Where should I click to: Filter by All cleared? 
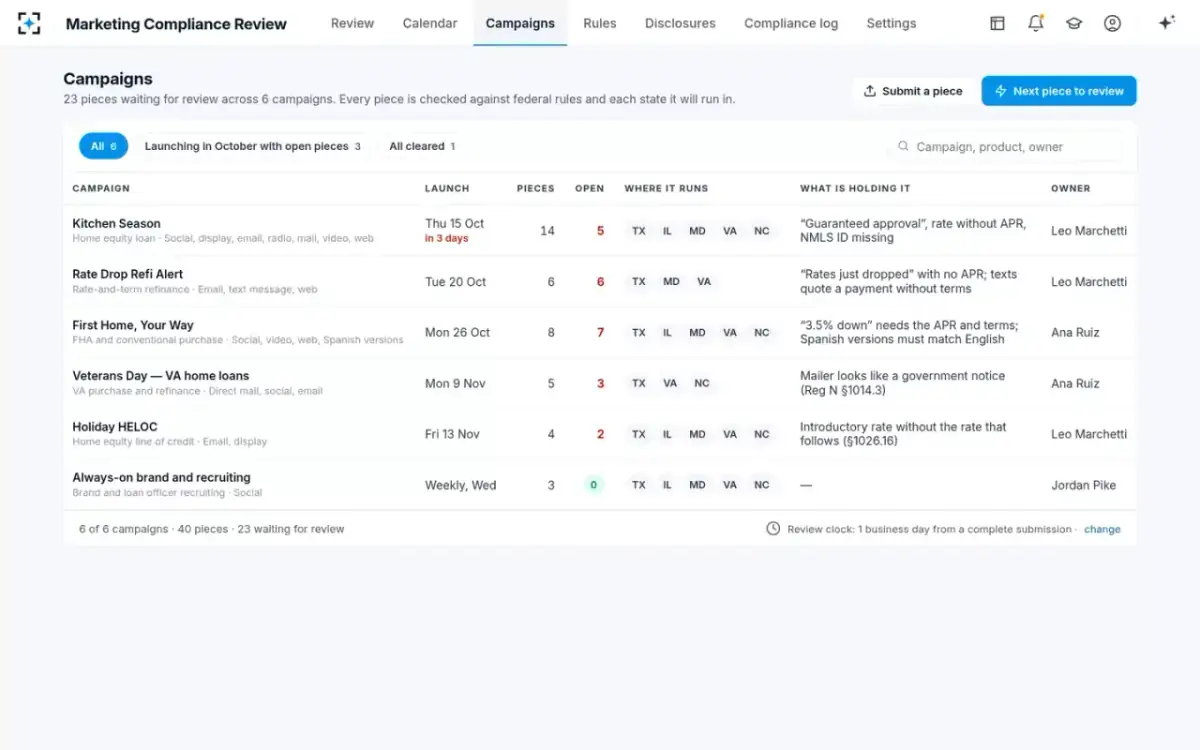pos(422,146)
